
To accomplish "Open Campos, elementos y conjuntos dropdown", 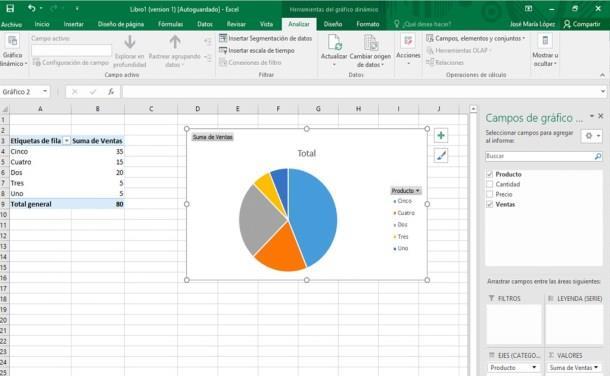I will coord(475,38).
